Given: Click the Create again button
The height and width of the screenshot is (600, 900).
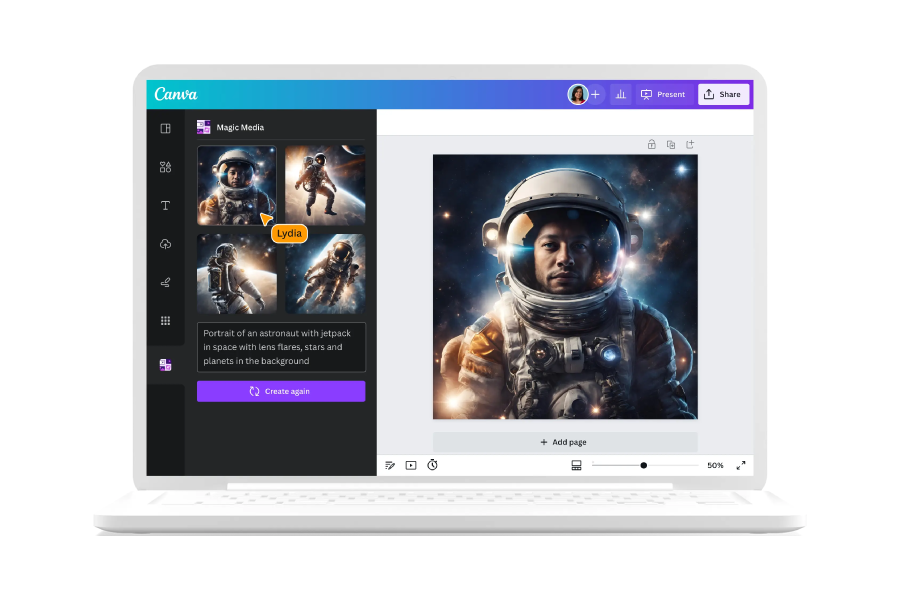Looking at the screenshot, I should (281, 391).
